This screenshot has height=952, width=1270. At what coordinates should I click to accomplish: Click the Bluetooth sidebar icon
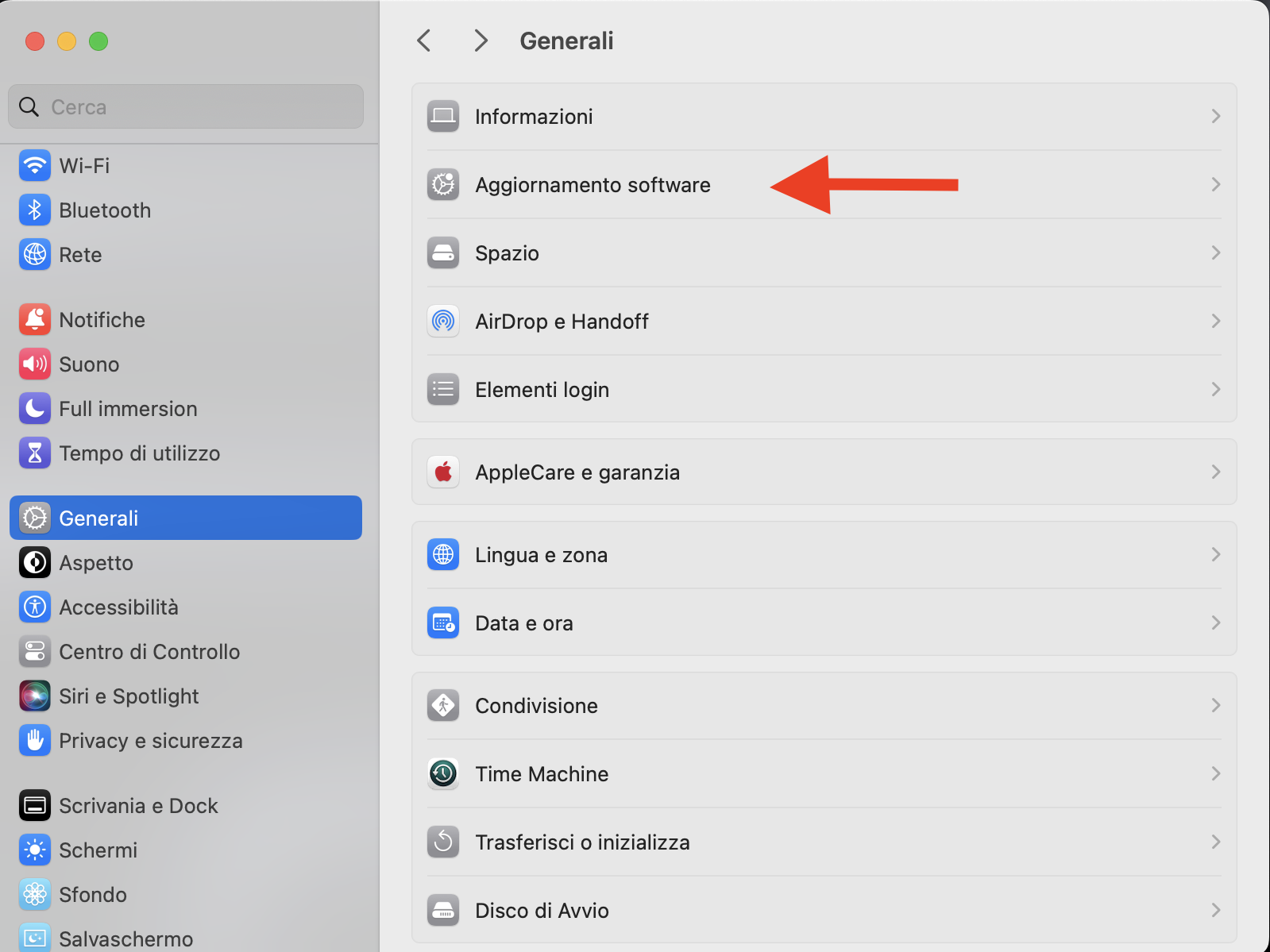(35, 210)
